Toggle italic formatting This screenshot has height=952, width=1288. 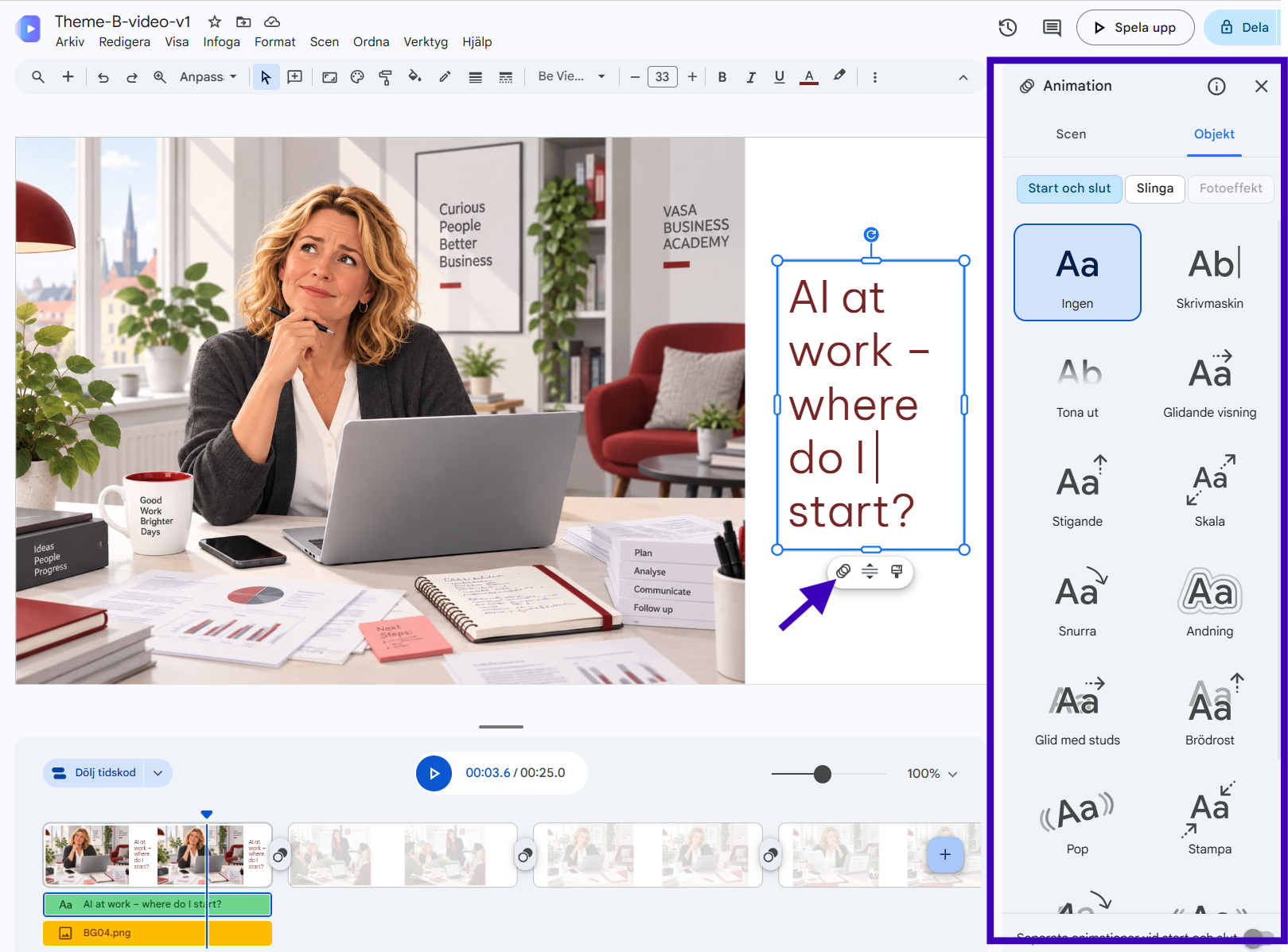tap(750, 77)
